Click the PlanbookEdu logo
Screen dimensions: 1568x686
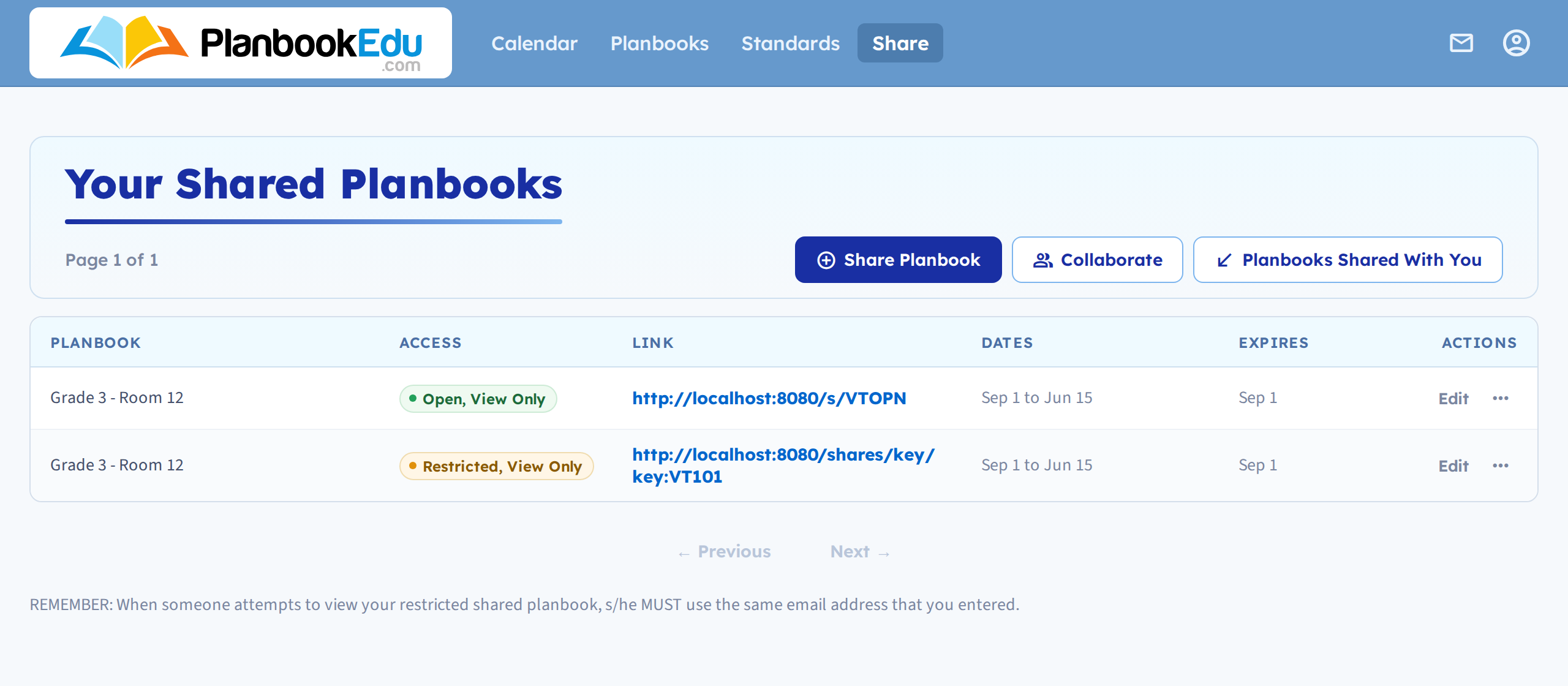click(241, 43)
